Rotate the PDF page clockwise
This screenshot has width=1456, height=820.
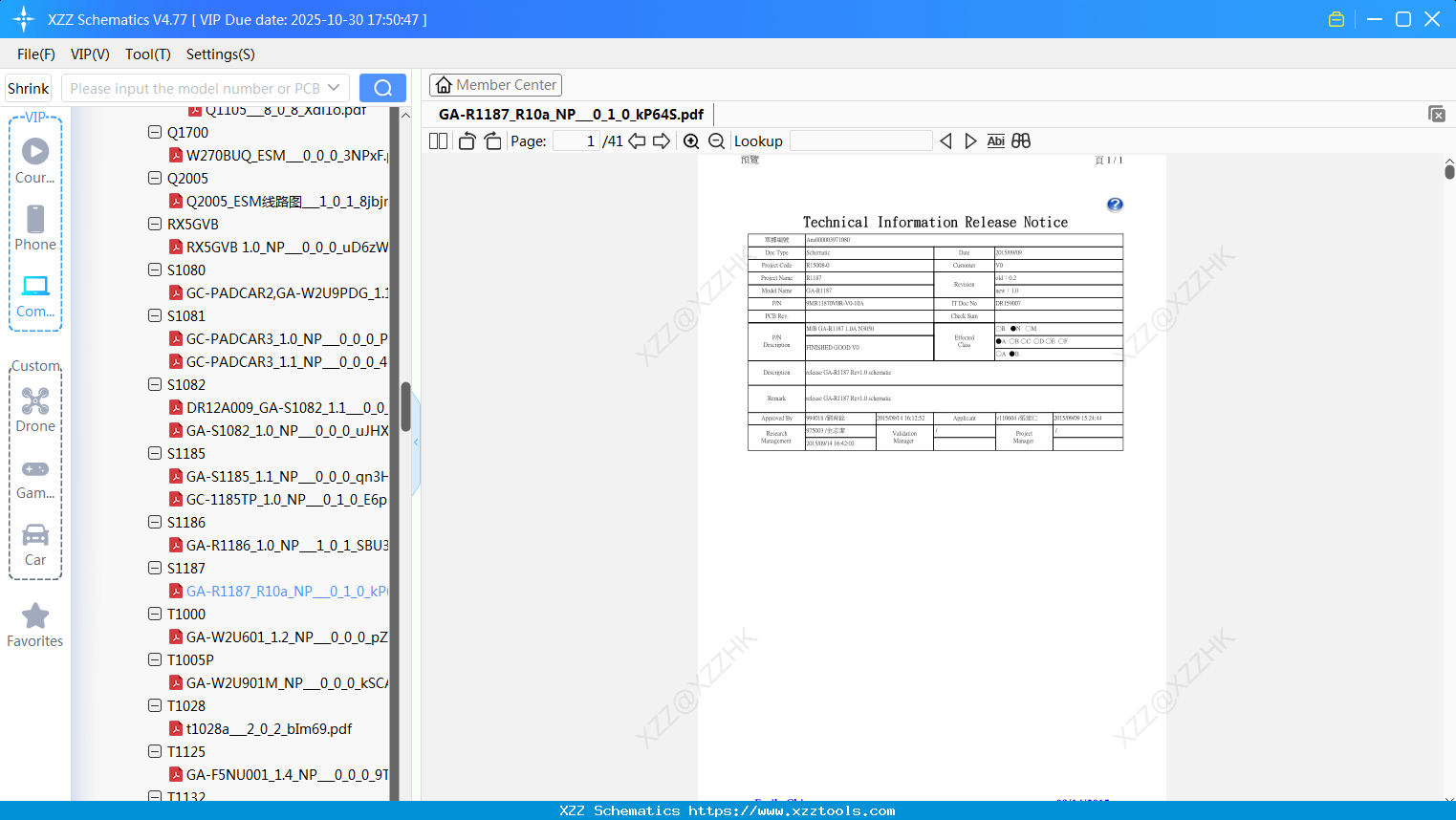[x=492, y=141]
